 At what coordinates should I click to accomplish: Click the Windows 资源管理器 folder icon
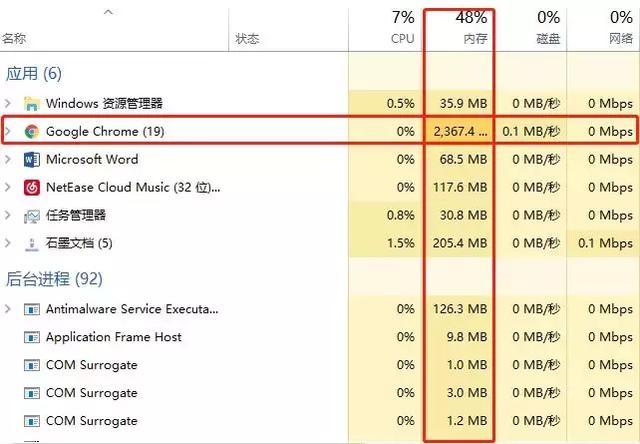31,103
